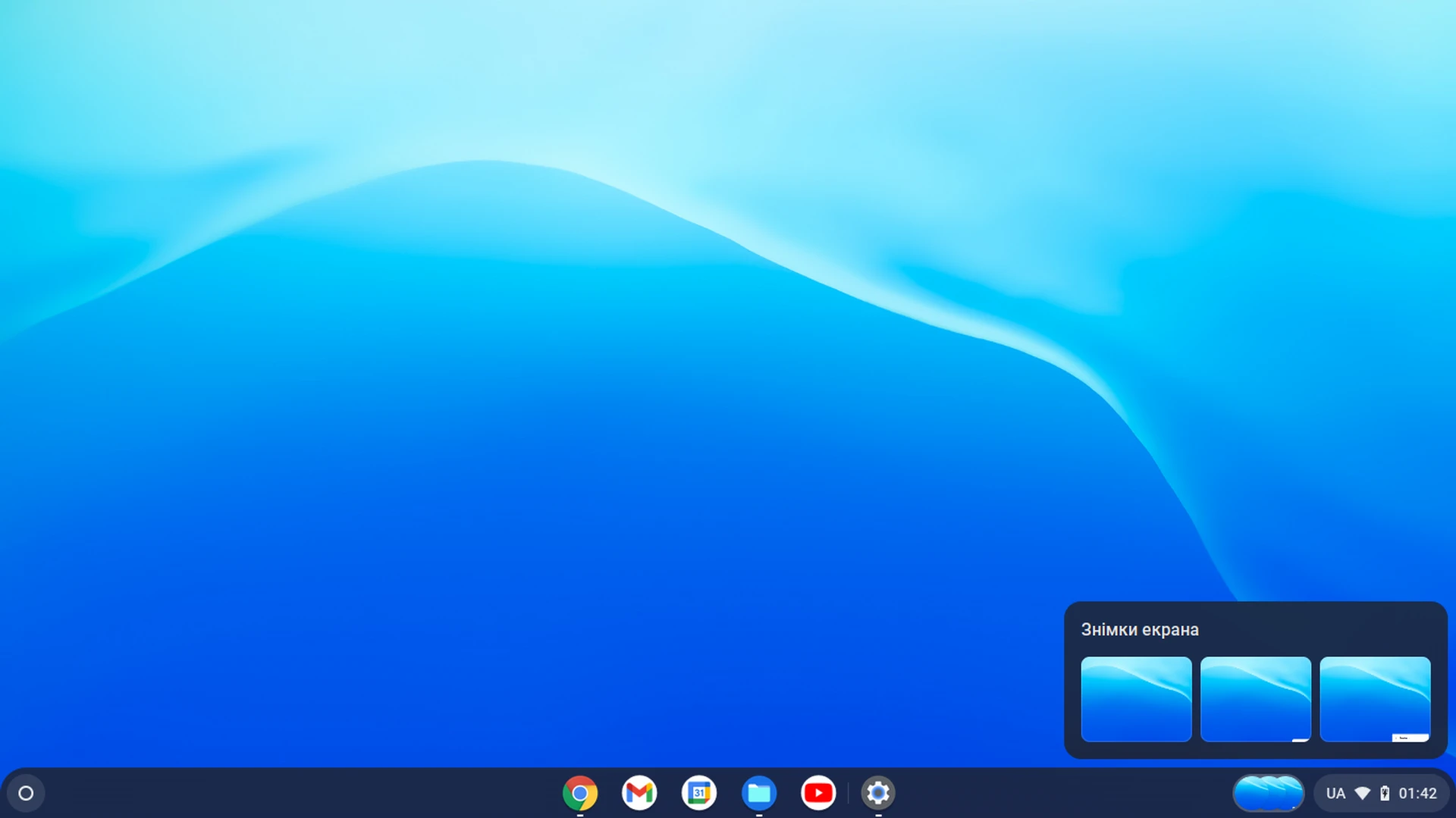The image size is (1456, 818).
Task: Click the Wi-Fi indicator in the tray
Action: coord(1363,792)
